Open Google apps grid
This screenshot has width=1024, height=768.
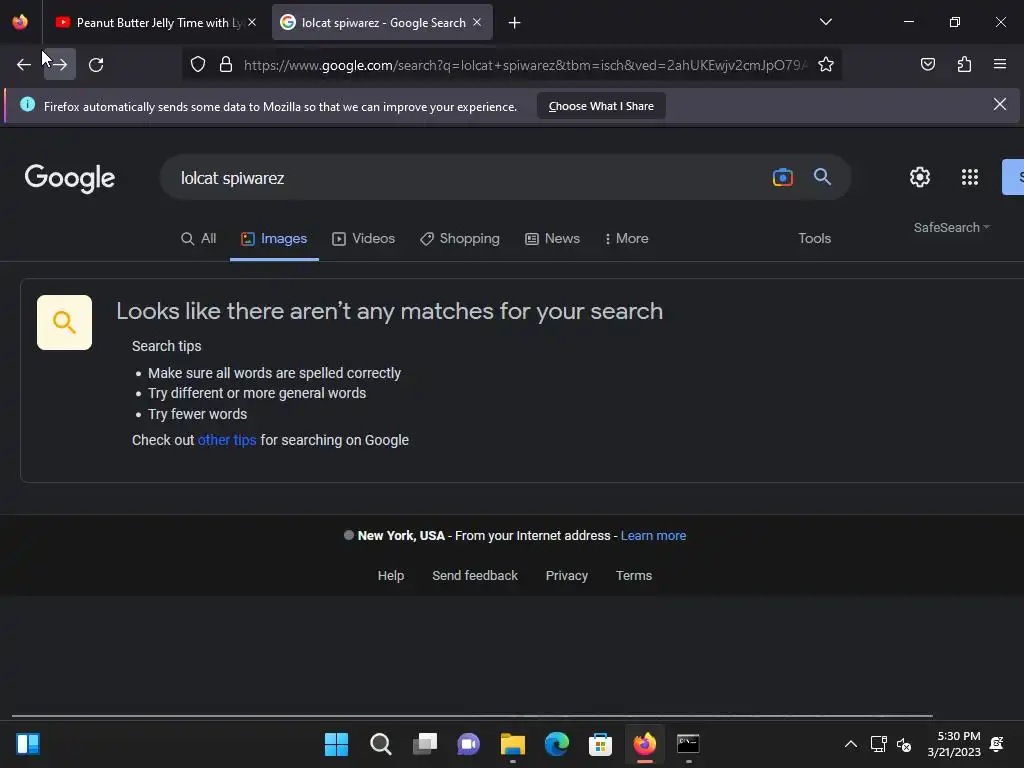970,177
